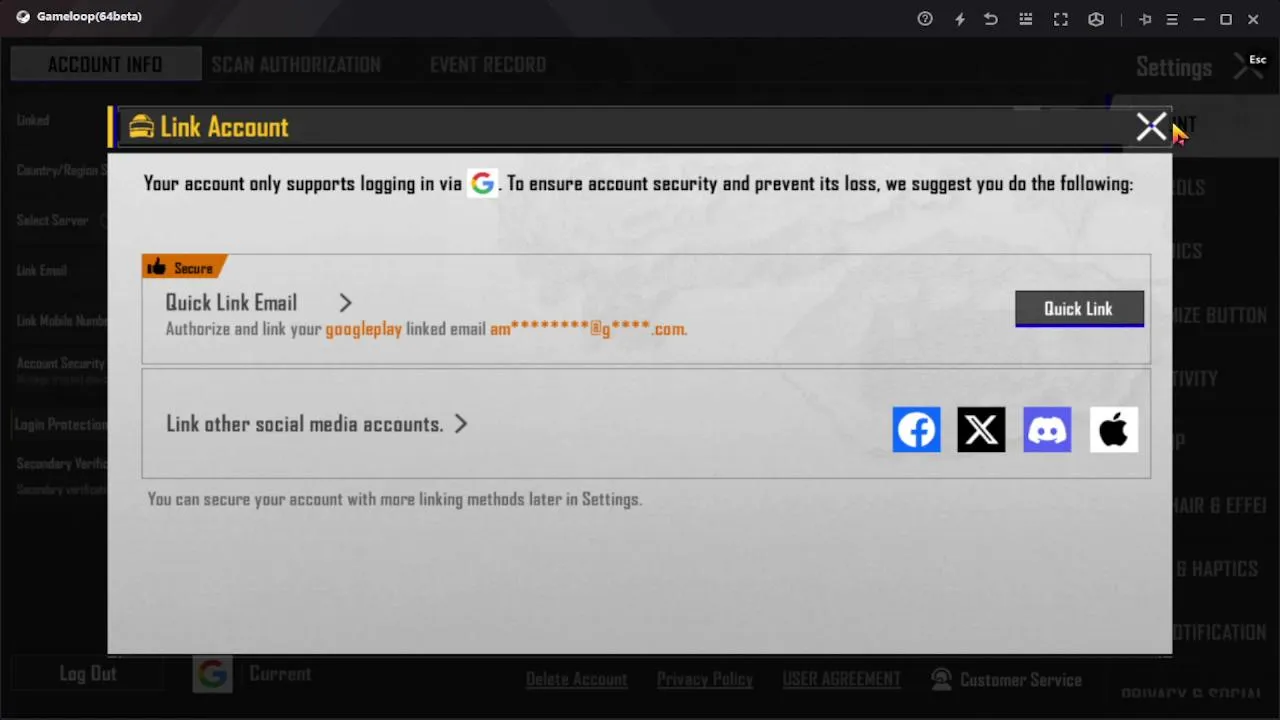Open the Gameloop key mapping grid icon
The image size is (1280, 720).
[x=1025, y=19]
